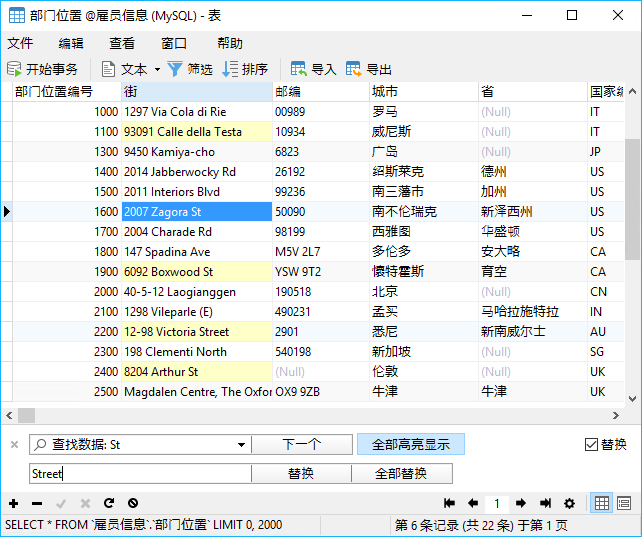The image size is (642, 537).
Task: Click the 部门位置编号 column header
Action: 67,91
